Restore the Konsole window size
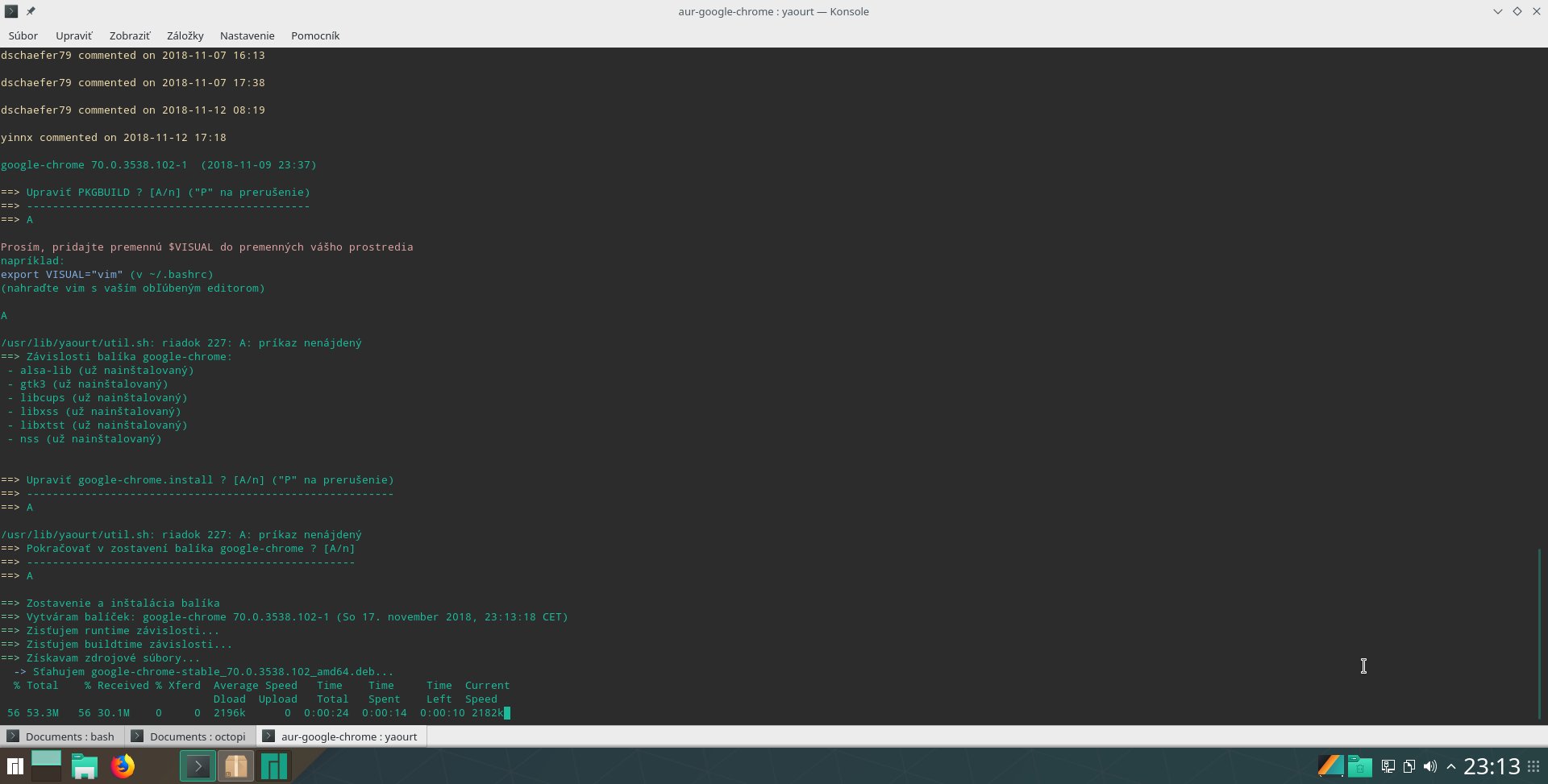1548x784 pixels. pyautogui.click(x=1517, y=11)
